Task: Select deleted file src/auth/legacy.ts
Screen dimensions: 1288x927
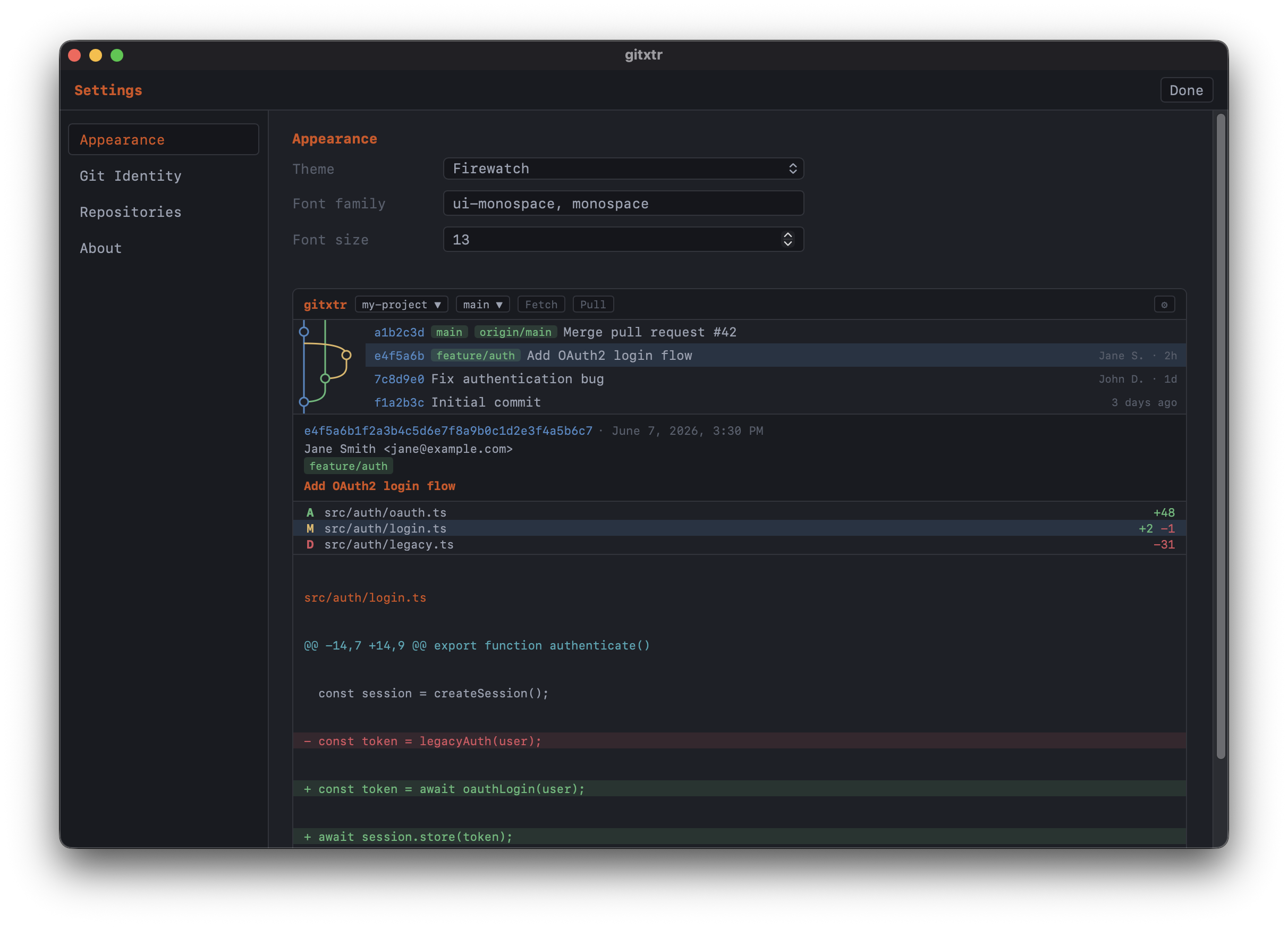Action: tap(740, 544)
